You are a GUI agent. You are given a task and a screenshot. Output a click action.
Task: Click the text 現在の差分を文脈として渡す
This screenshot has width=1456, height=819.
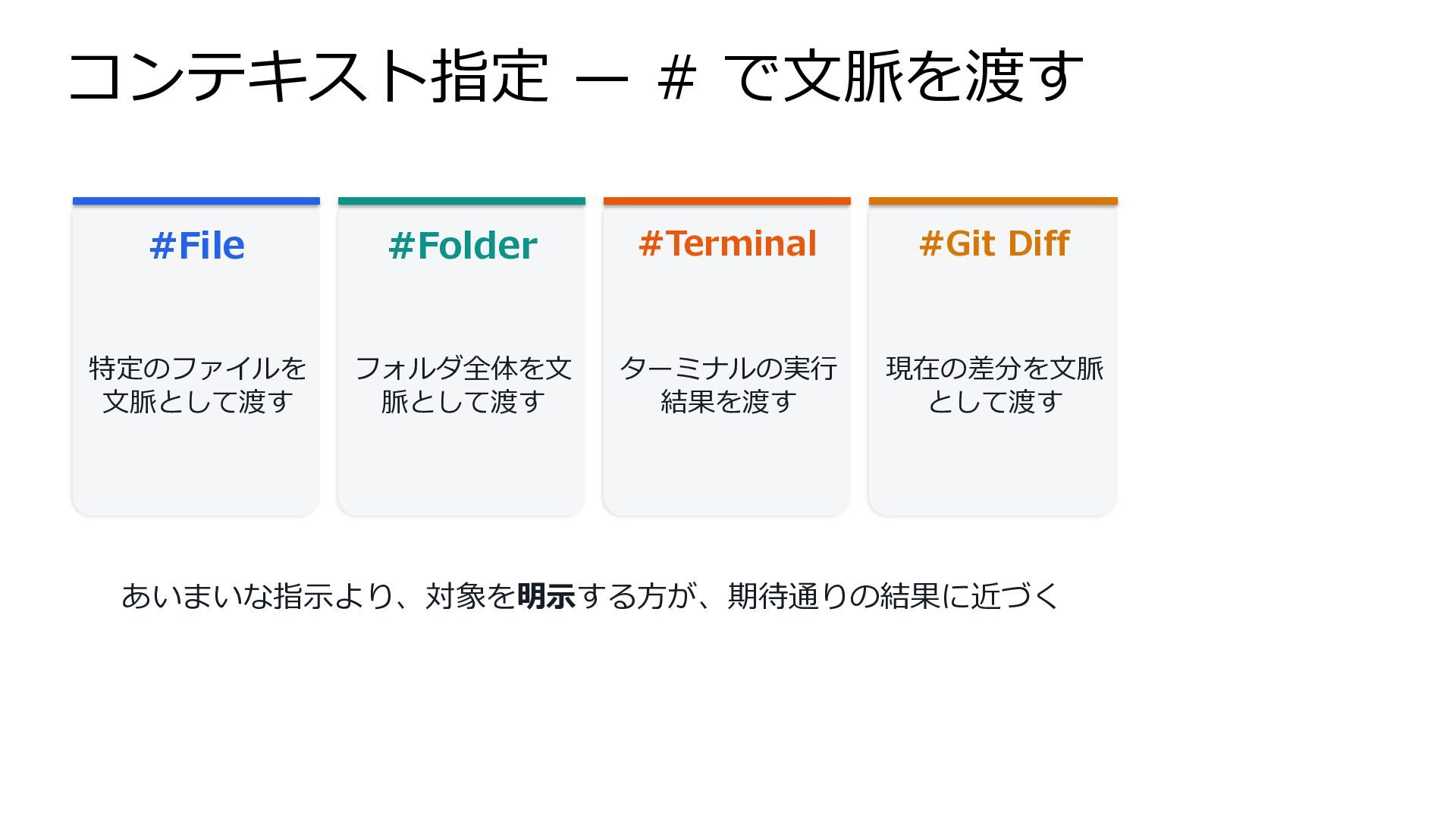pos(994,384)
